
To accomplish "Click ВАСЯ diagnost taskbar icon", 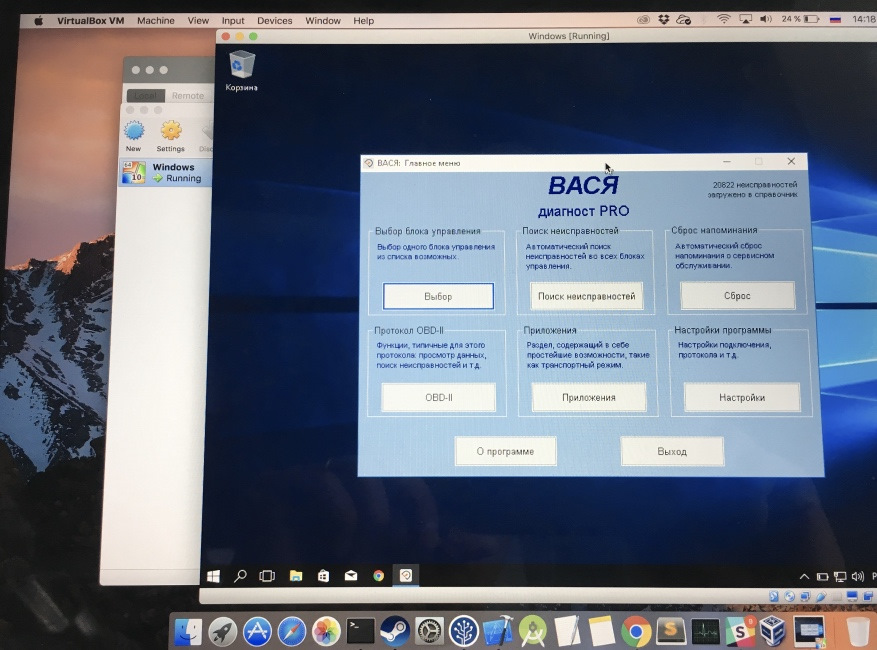I will [406, 575].
